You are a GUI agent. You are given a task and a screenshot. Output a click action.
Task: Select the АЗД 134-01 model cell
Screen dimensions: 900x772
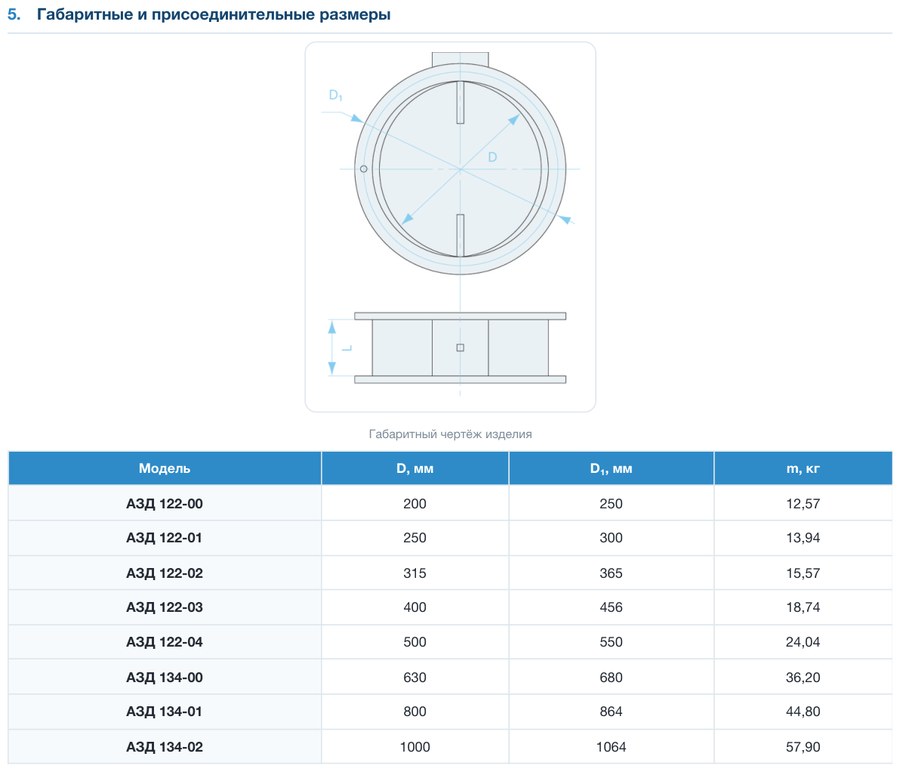(x=164, y=712)
